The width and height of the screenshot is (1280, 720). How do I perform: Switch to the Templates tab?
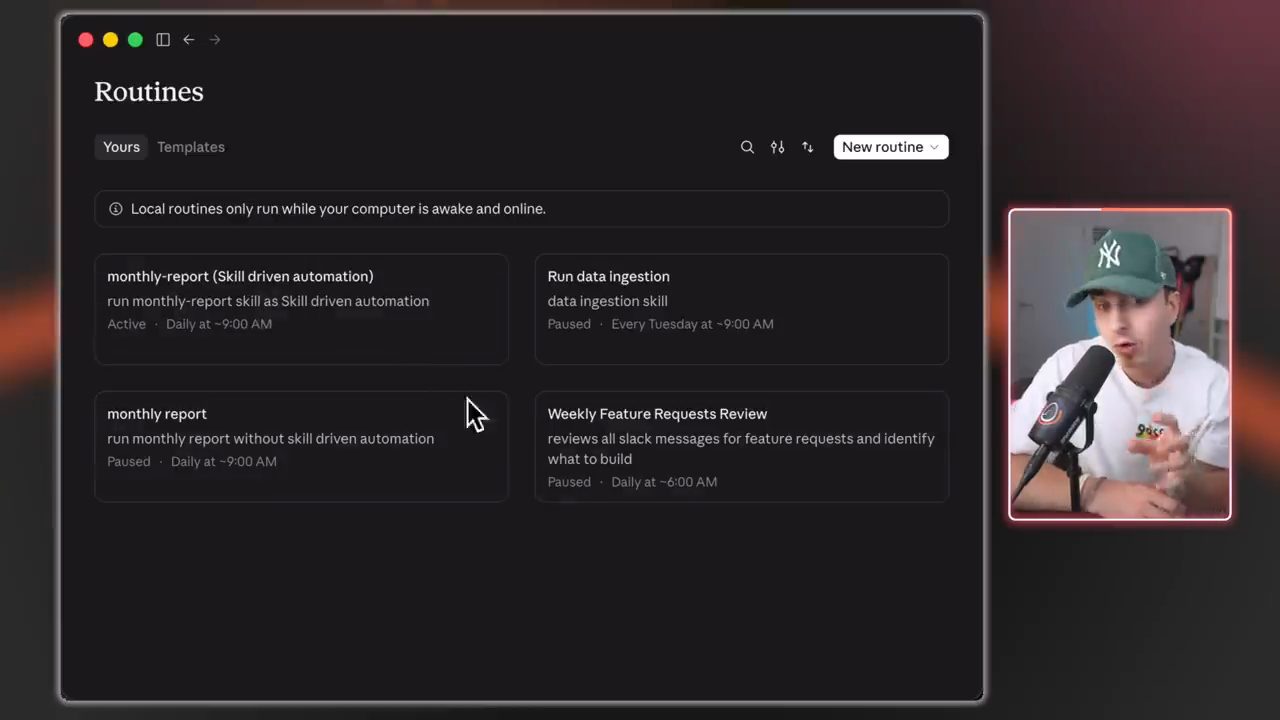(191, 147)
